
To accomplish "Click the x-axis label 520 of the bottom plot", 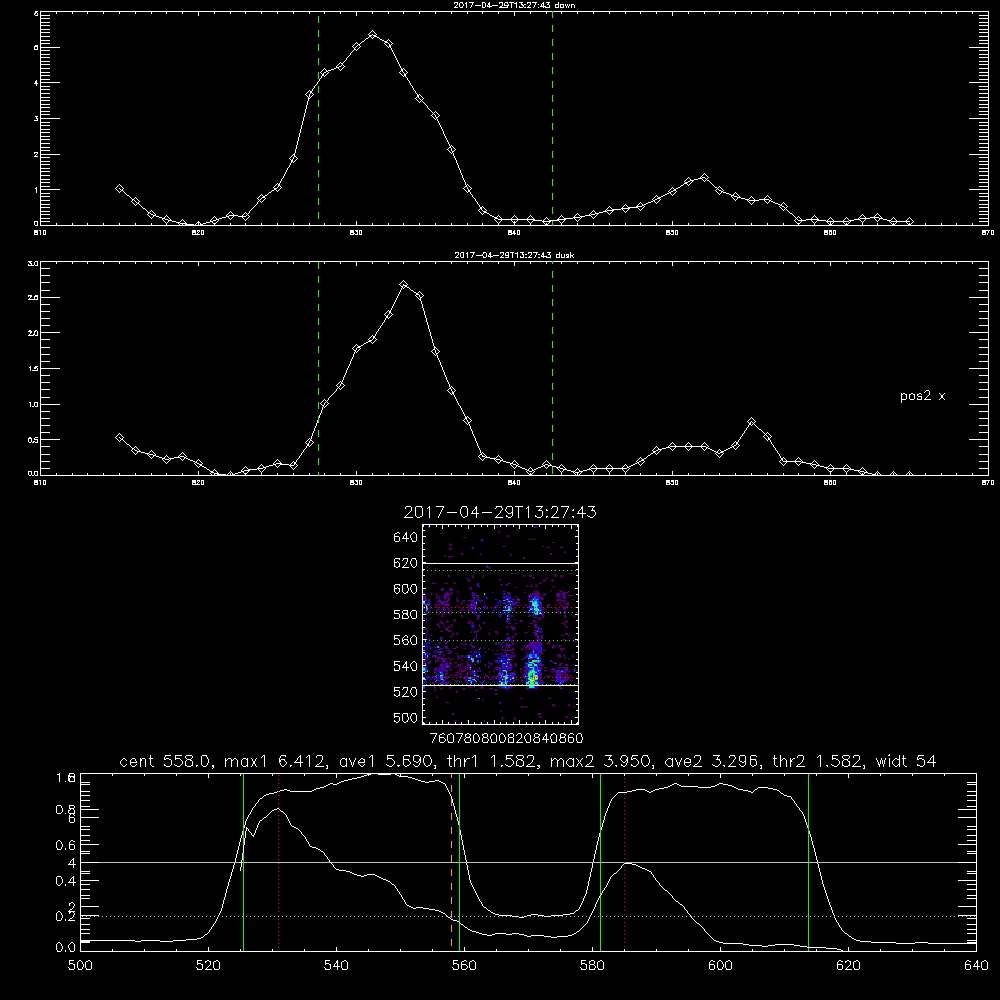I will [x=208, y=965].
